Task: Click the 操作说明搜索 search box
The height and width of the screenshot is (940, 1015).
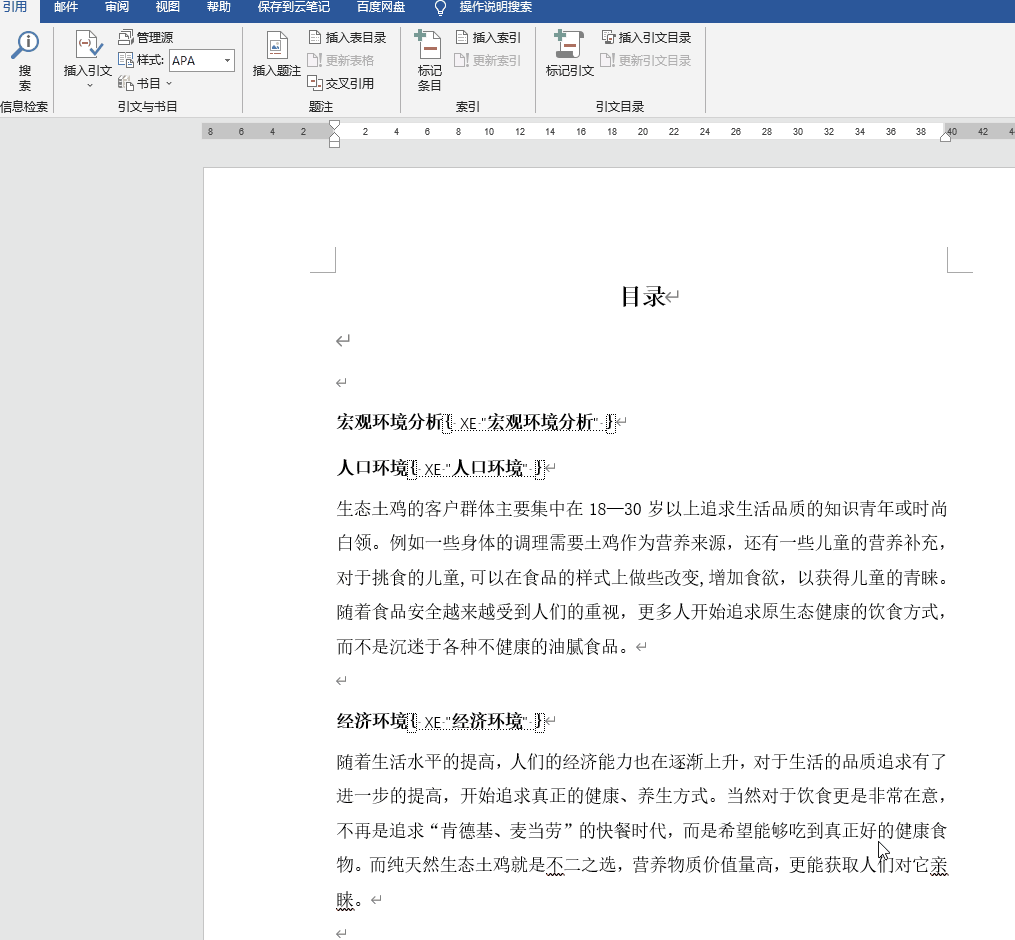Action: (x=495, y=7)
